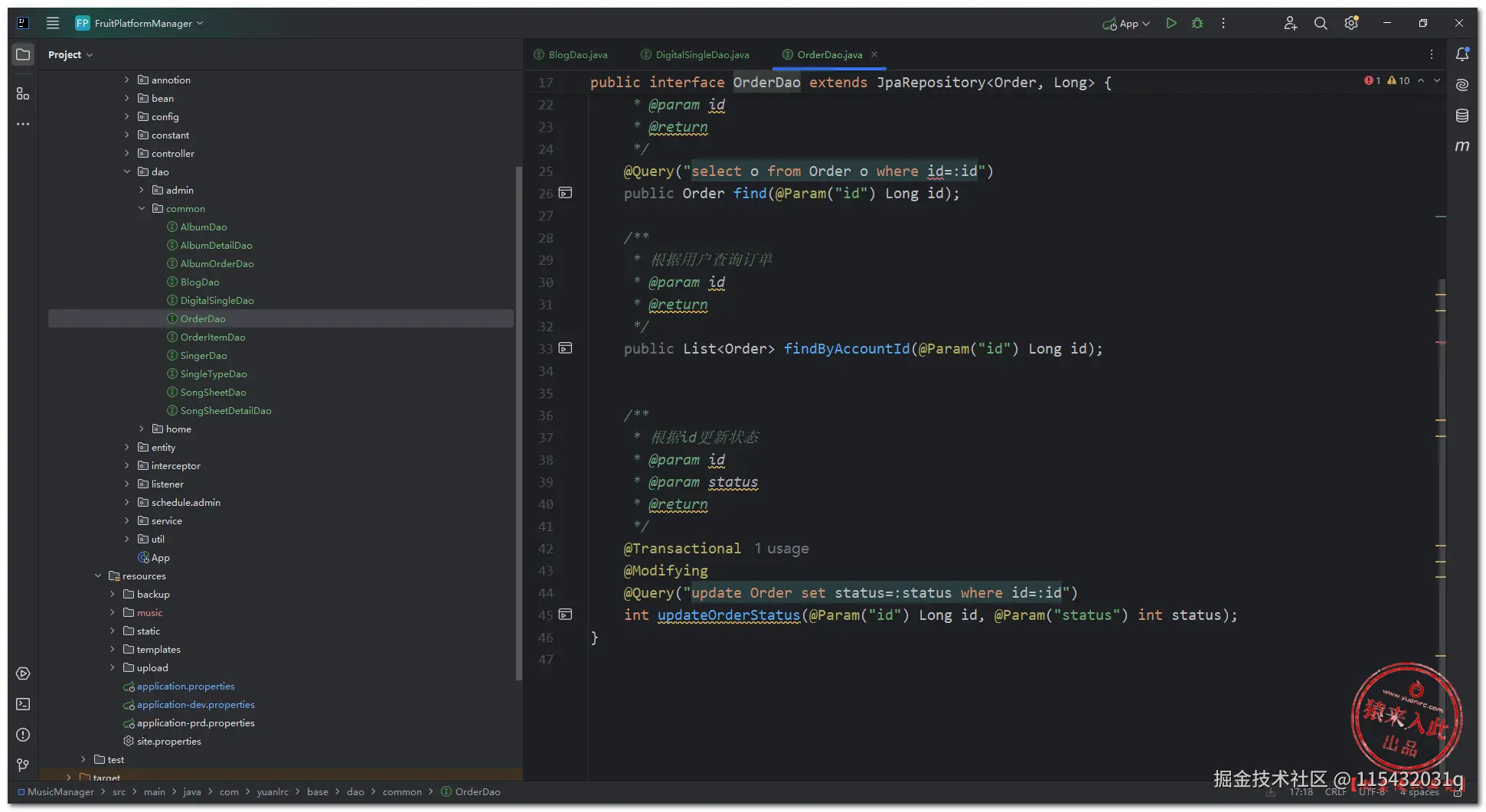
Task: Expand the admin package
Action: point(142,190)
